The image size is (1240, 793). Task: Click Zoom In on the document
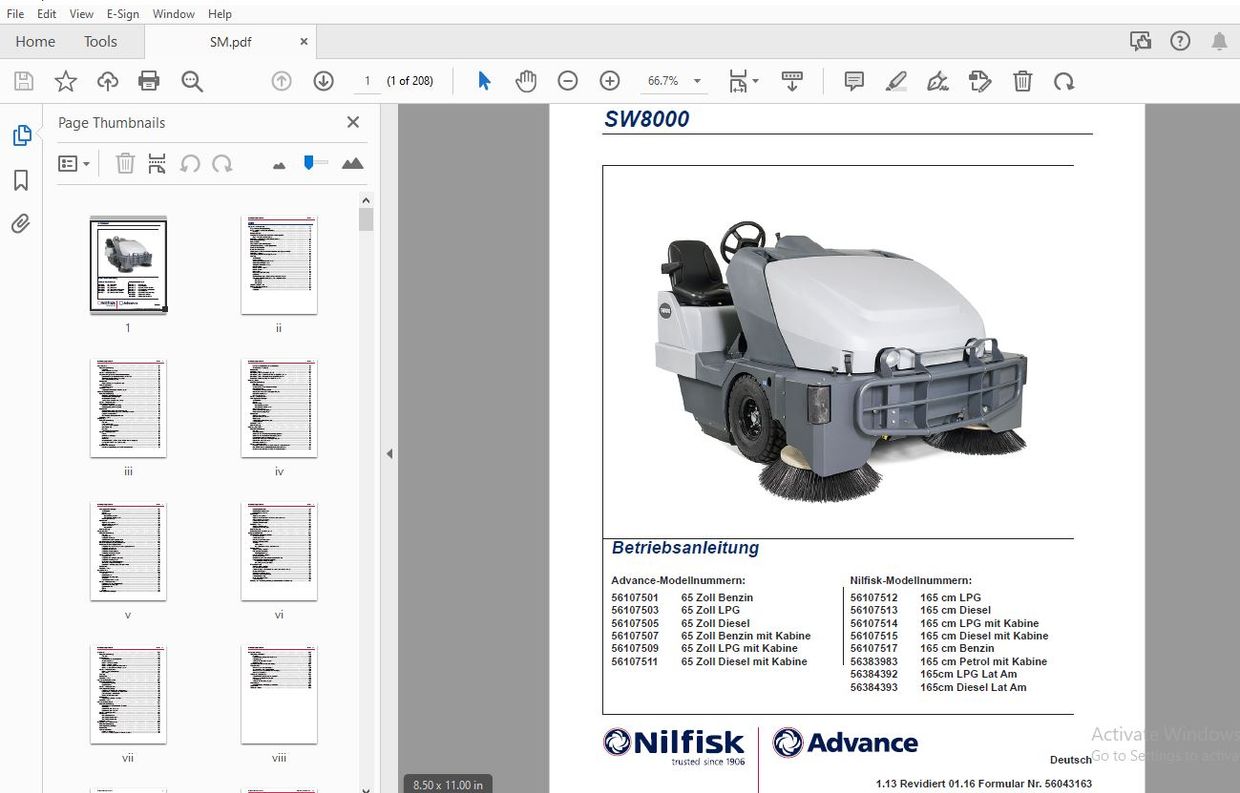click(x=609, y=80)
